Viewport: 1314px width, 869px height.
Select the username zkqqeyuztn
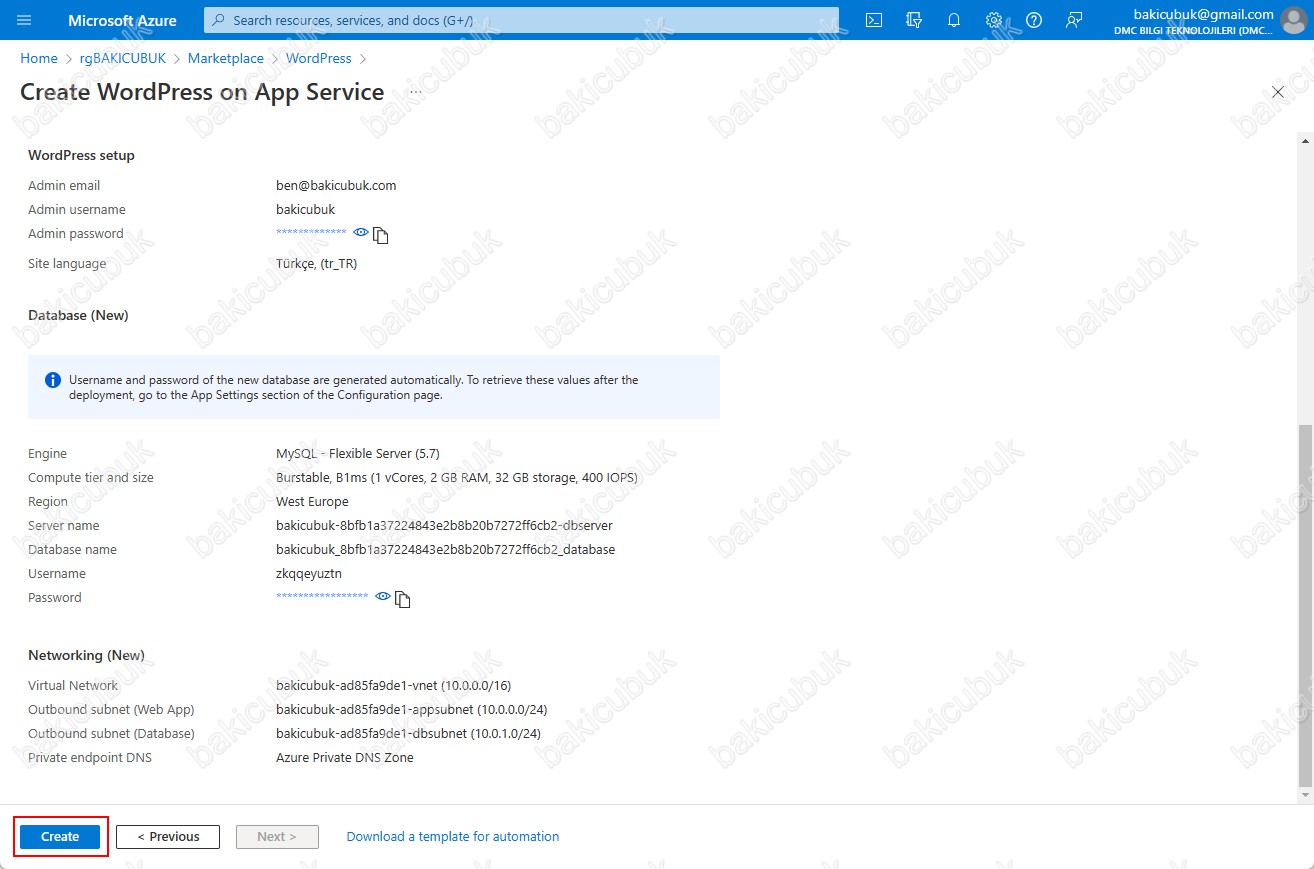[x=309, y=574]
